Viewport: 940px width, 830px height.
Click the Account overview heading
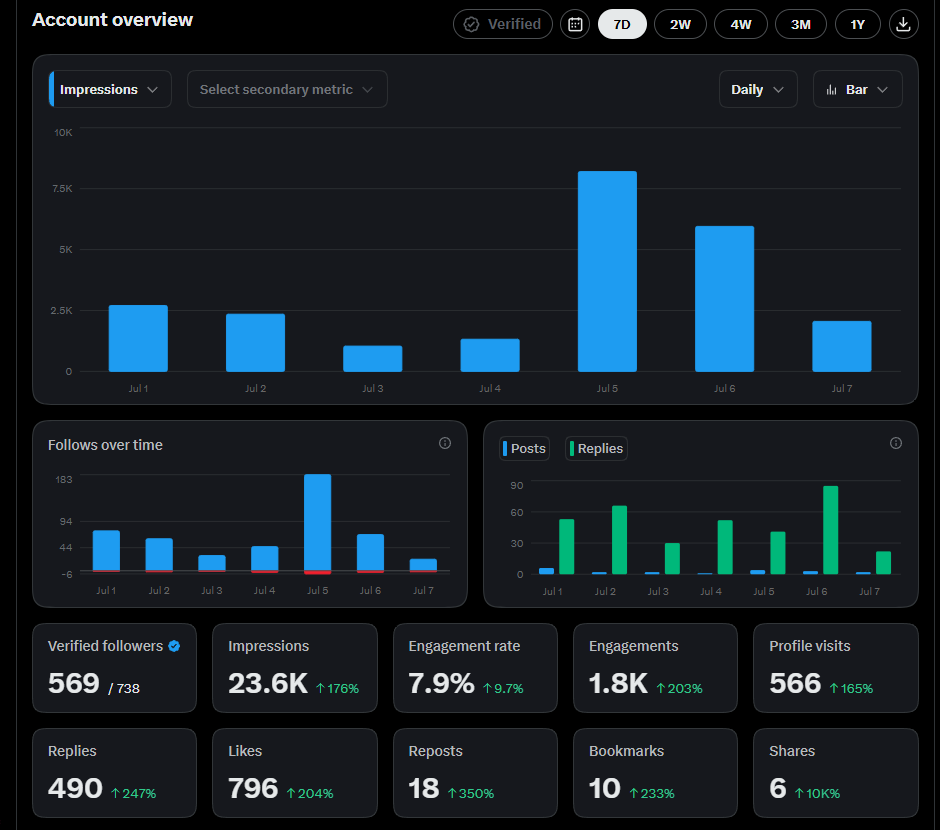click(x=113, y=20)
